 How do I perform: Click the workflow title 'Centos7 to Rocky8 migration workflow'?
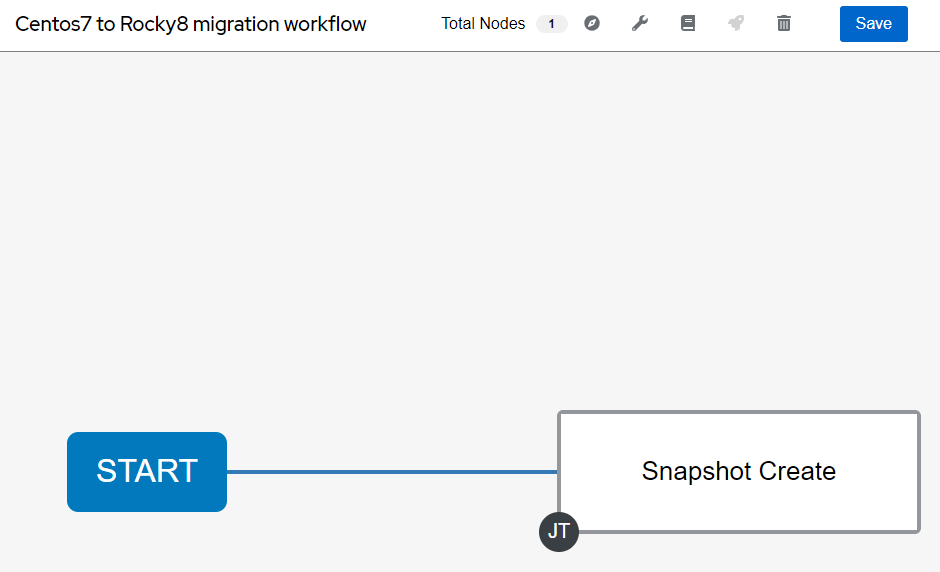(x=191, y=24)
